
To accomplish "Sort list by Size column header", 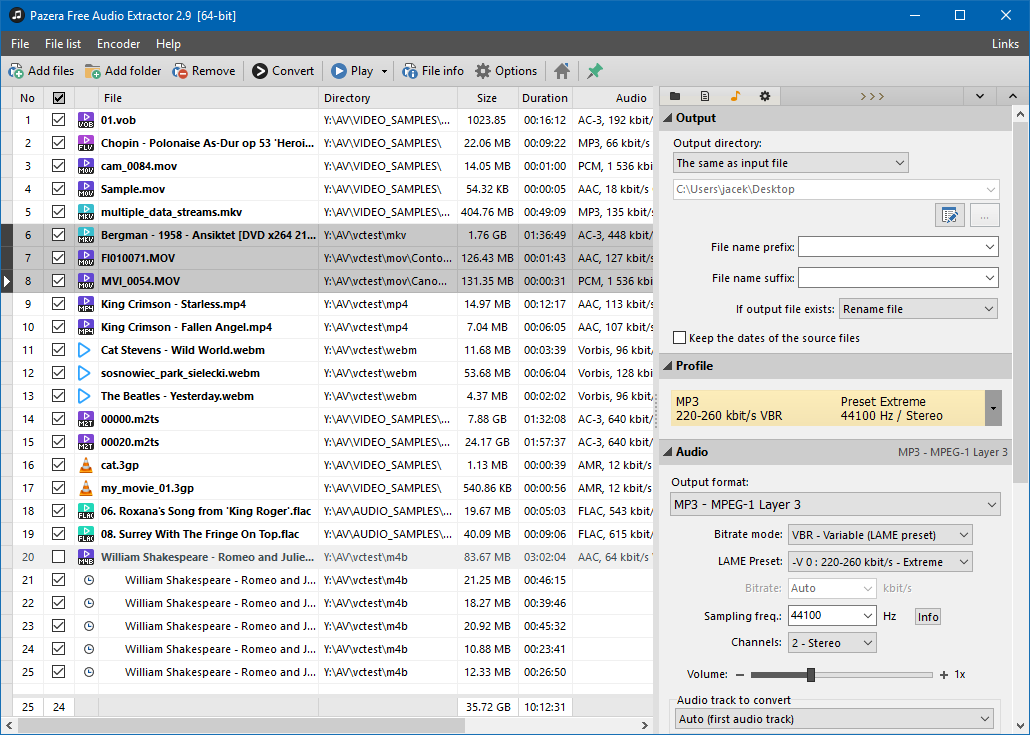I will (x=487, y=98).
